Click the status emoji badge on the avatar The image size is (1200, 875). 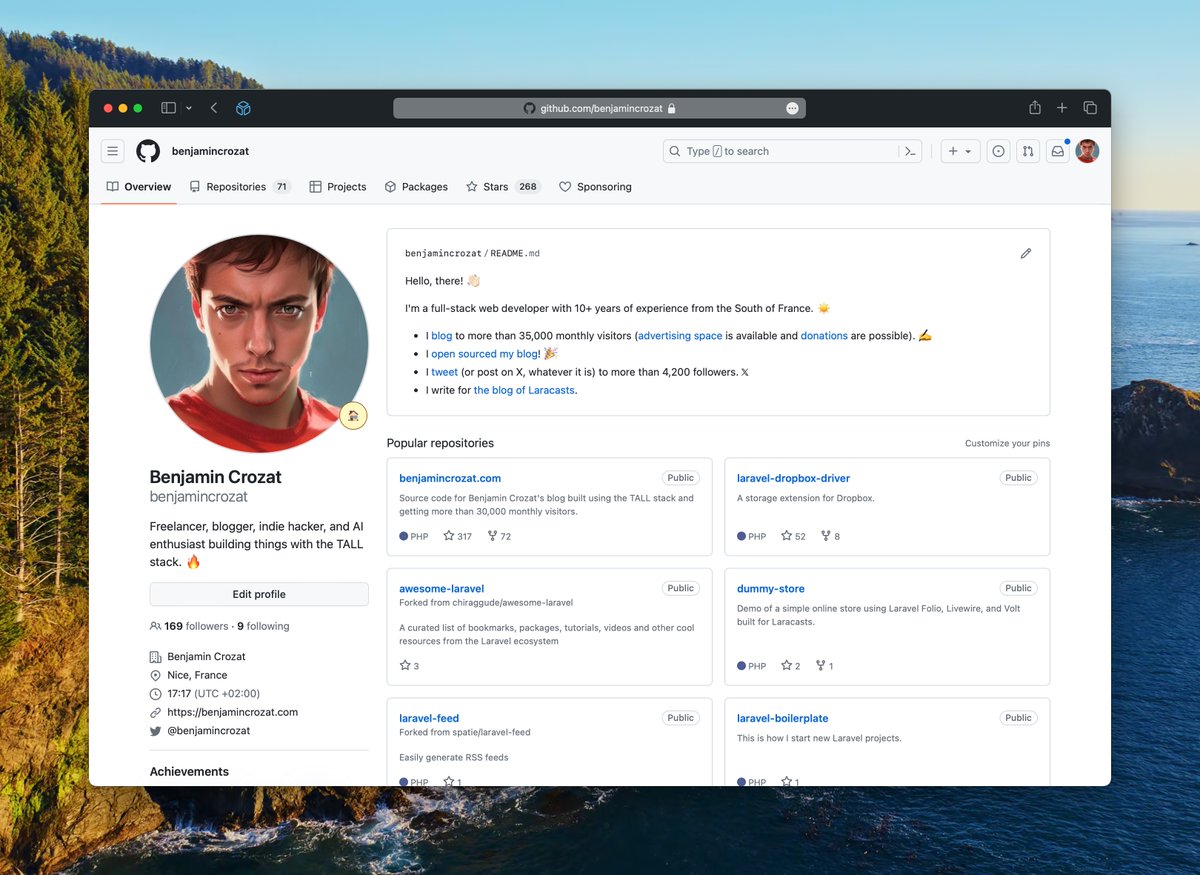[x=353, y=415]
